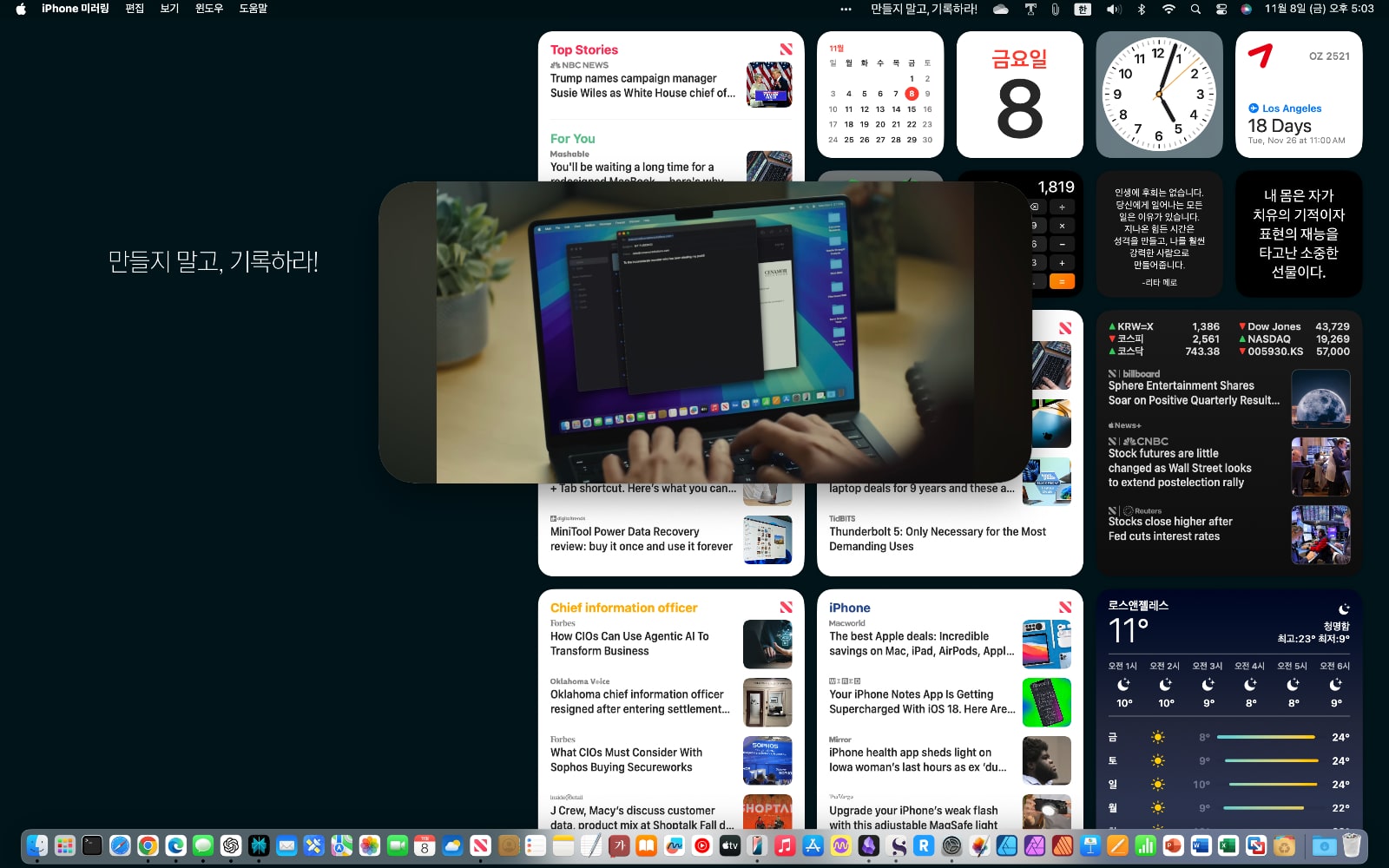Launch Terminal from the Dock
Viewport: 1389px width, 868px height.
click(x=92, y=845)
